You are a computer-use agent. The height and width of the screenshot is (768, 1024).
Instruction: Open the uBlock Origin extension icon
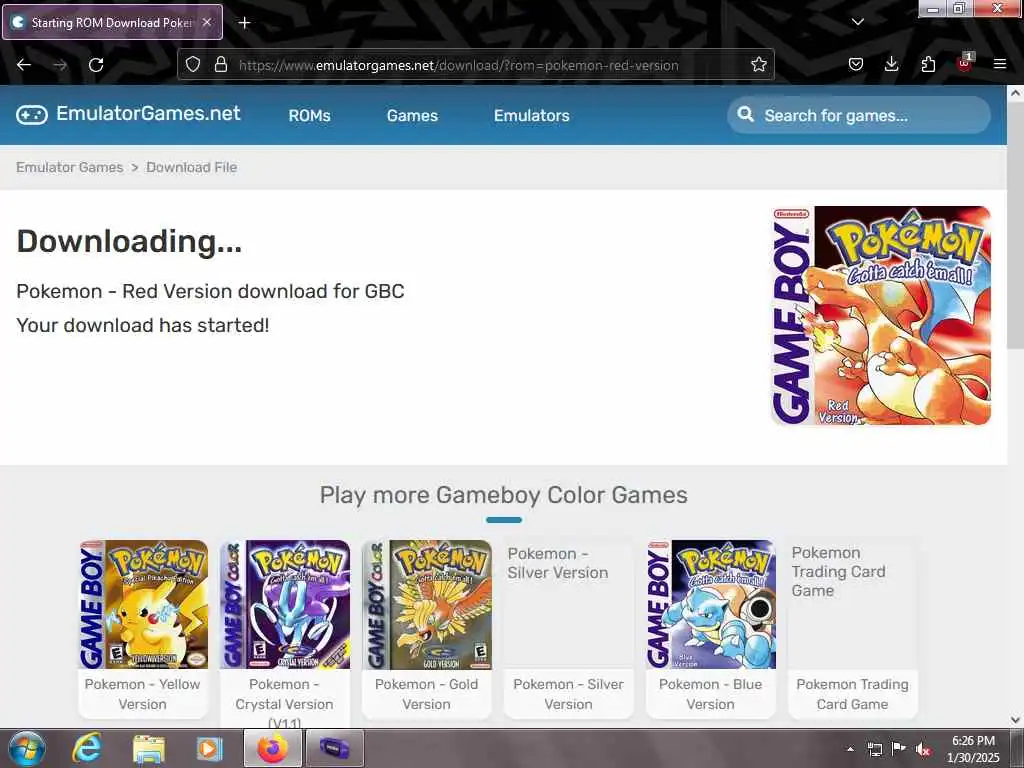[x=965, y=63]
